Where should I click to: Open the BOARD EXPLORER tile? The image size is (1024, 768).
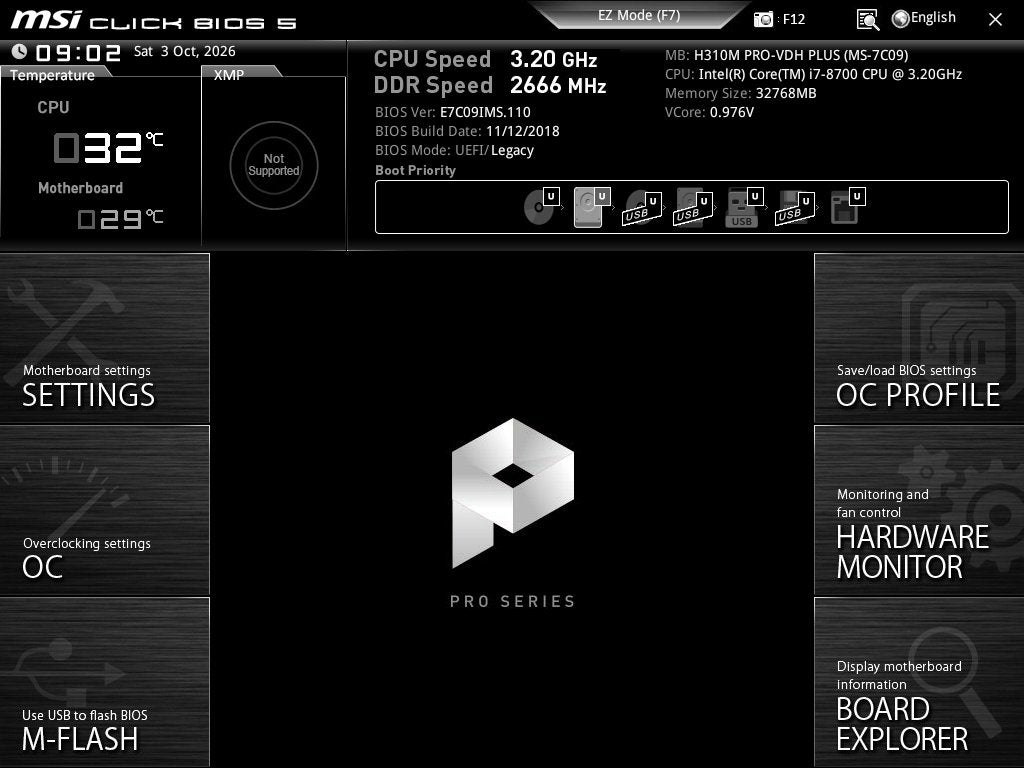(x=919, y=682)
